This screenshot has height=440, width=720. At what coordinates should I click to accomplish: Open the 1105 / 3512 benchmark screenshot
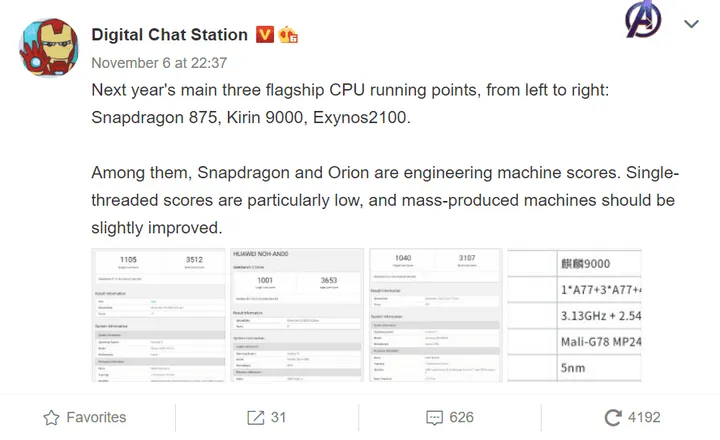[x=158, y=315]
